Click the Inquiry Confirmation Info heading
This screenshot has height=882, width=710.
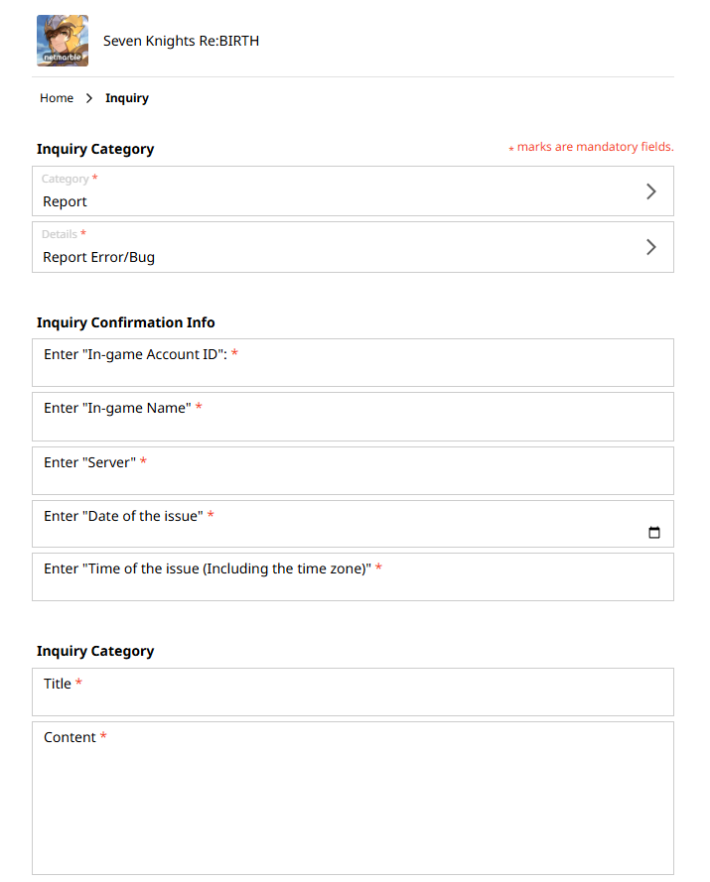click(x=126, y=323)
